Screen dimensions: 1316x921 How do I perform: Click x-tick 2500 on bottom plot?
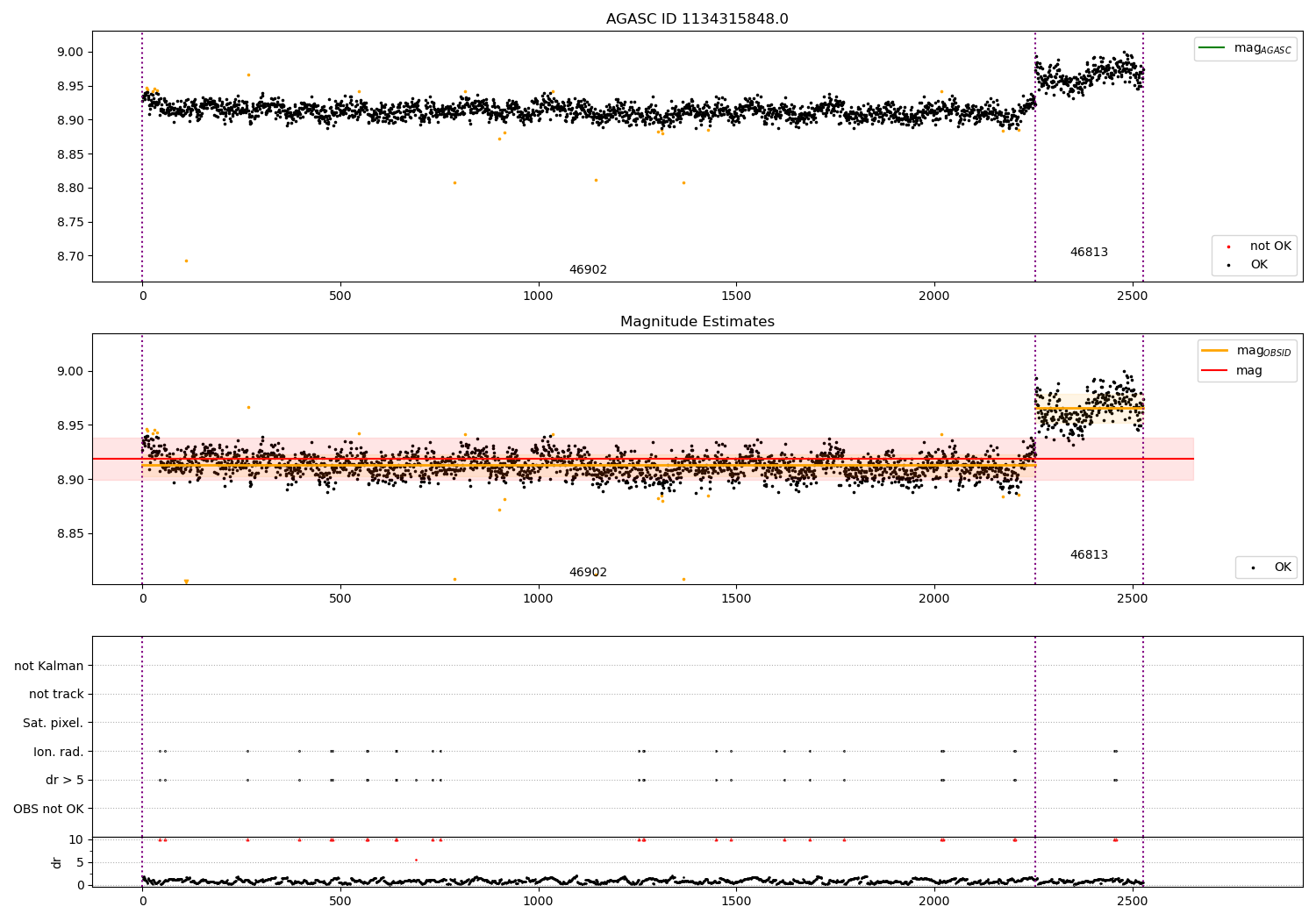pyautogui.click(x=1133, y=901)
